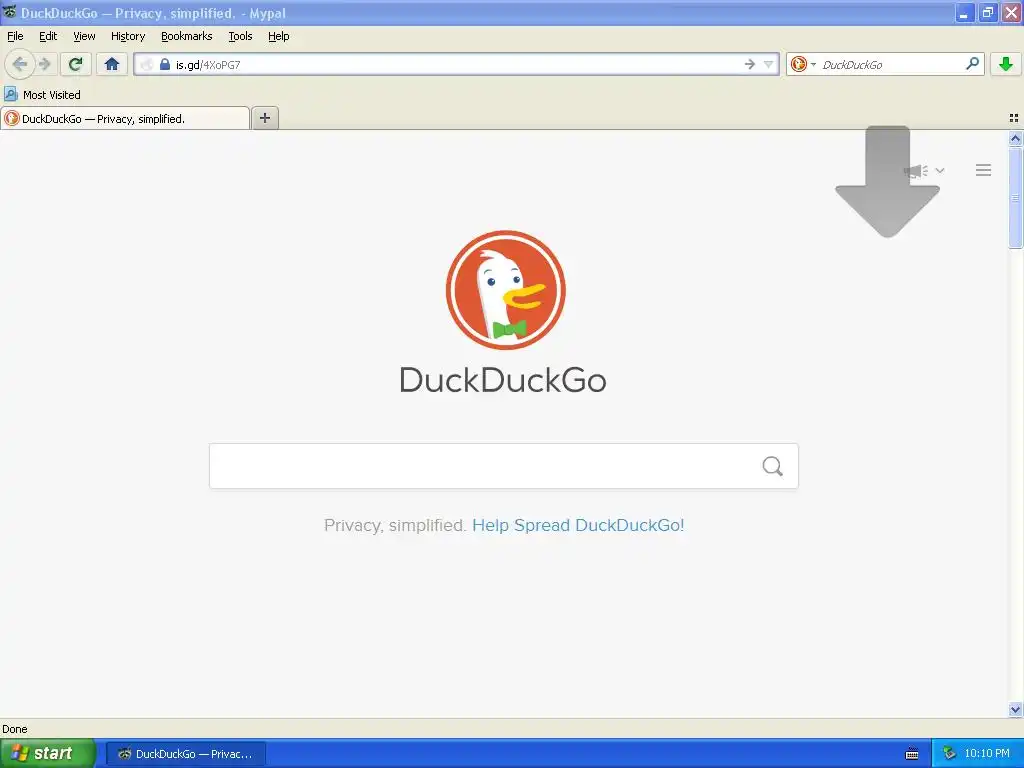
Task: Open the File menu
Action: [15, 36]
